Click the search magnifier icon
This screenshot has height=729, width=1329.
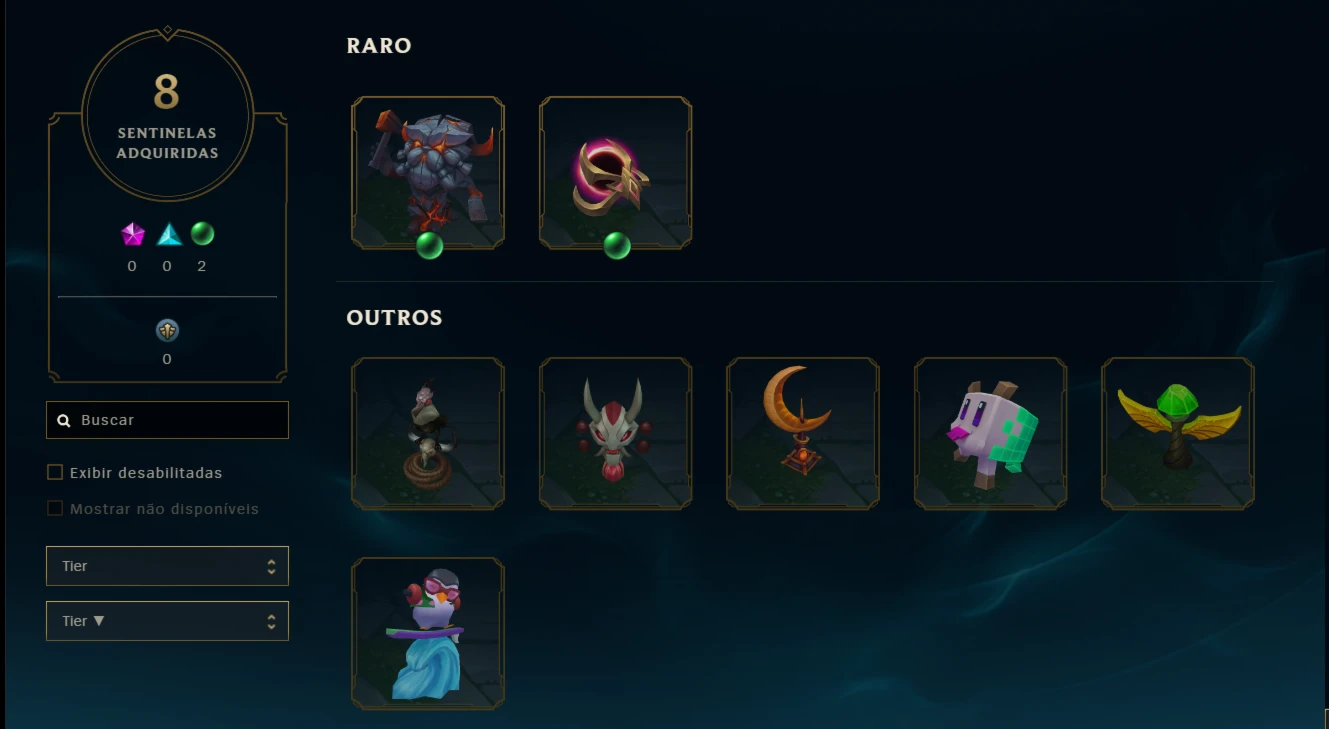[64, 421]
